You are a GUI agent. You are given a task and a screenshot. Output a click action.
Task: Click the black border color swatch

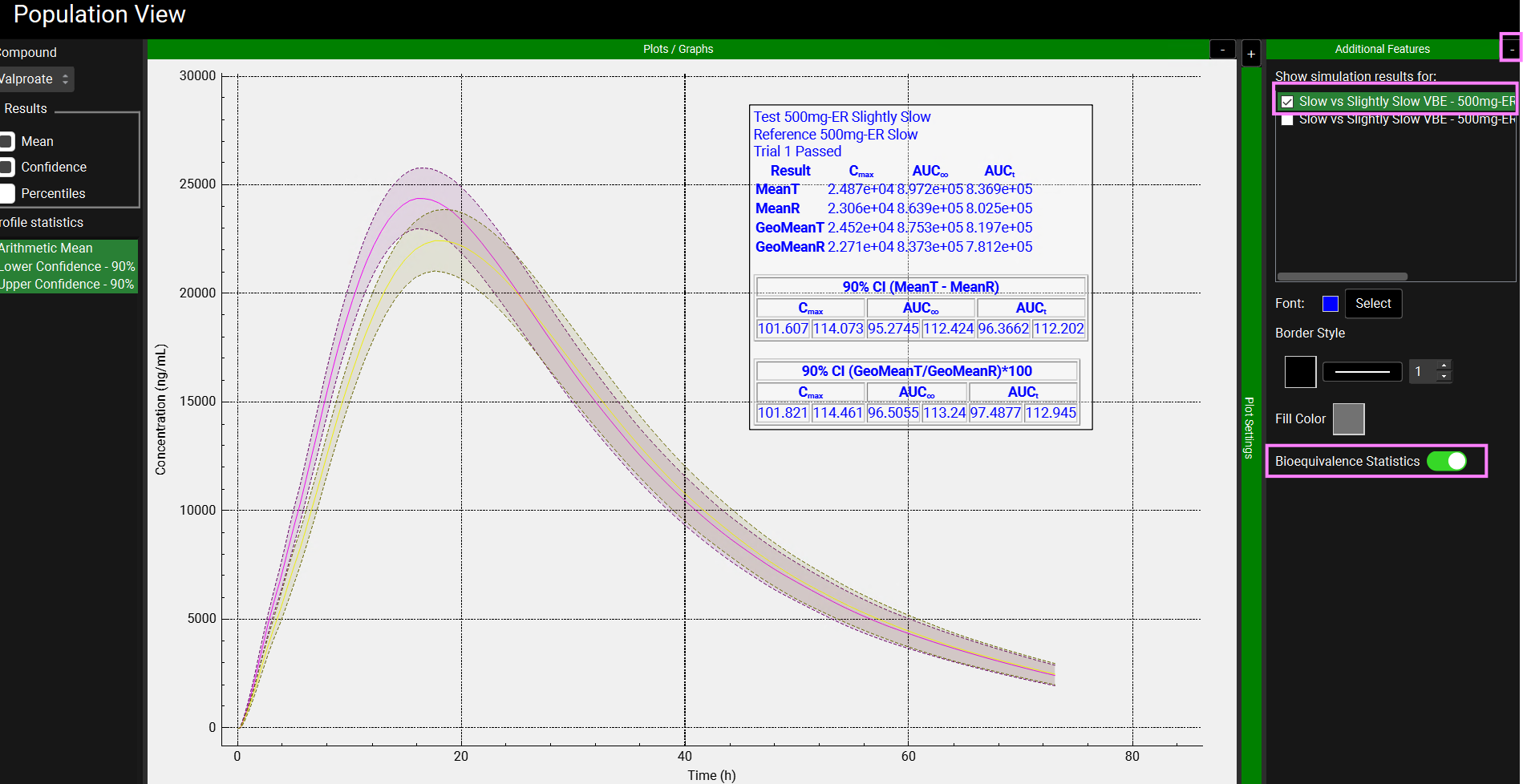coord(1300,372)
